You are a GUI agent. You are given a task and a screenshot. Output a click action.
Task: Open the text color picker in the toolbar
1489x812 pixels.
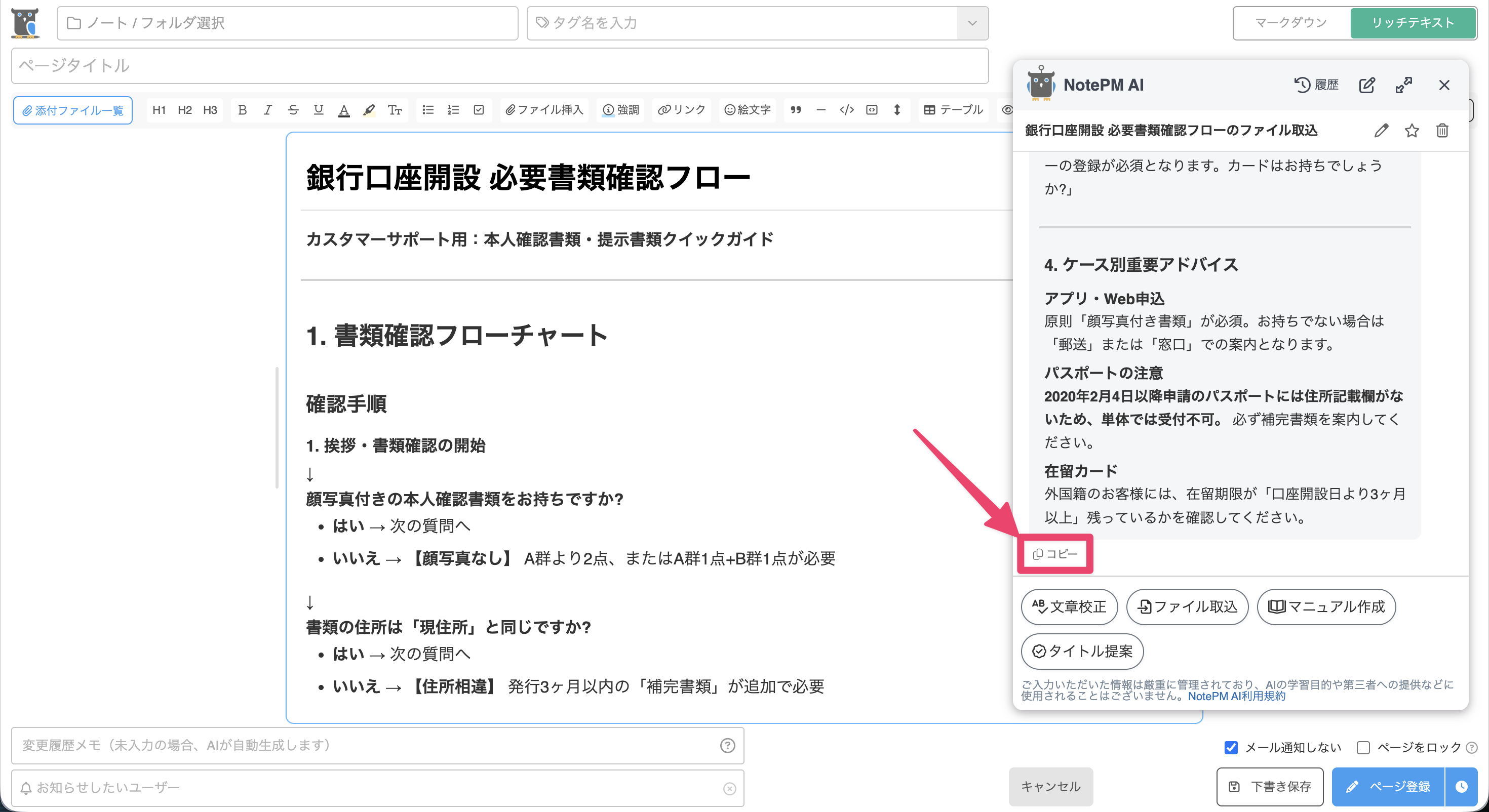tap(344, 110)
